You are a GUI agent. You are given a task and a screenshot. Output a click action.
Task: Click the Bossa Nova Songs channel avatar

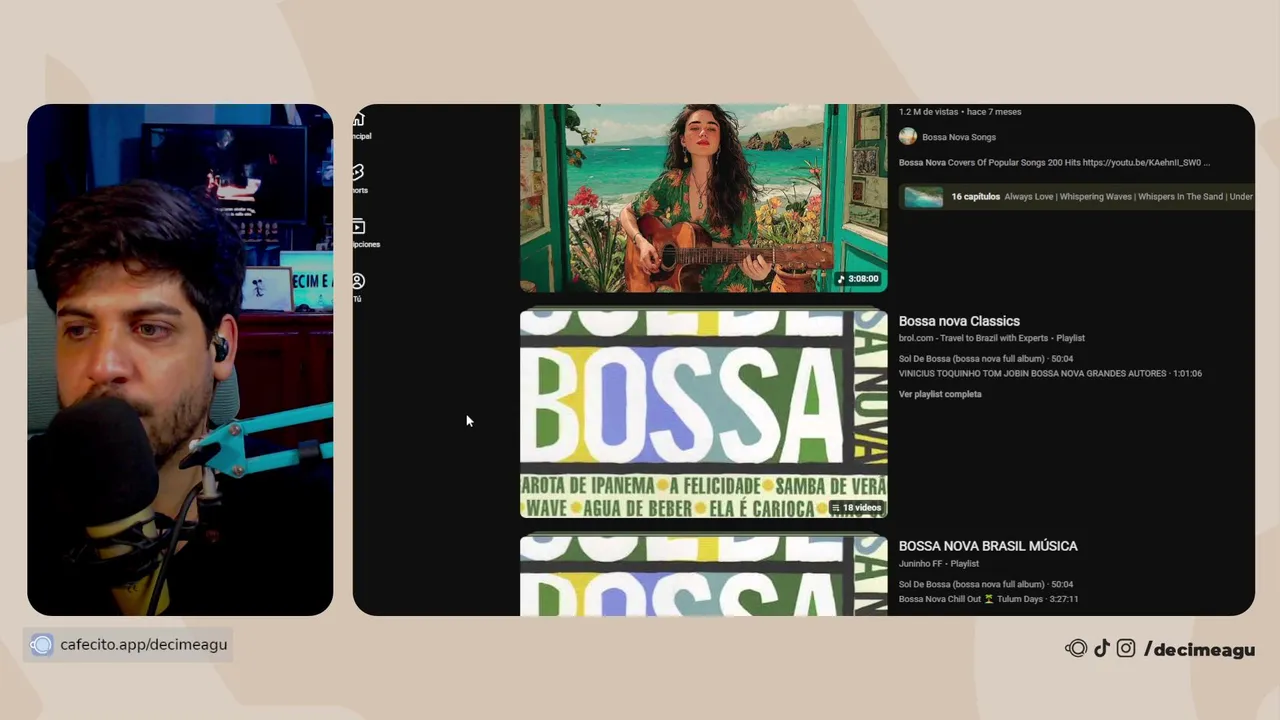(908, 137)
